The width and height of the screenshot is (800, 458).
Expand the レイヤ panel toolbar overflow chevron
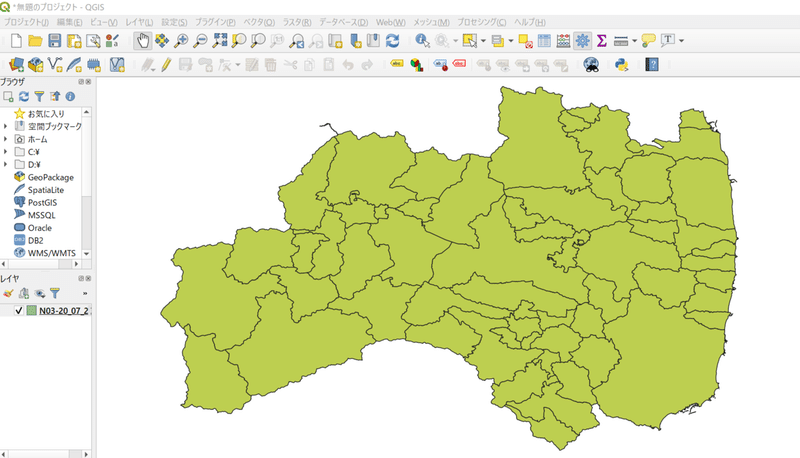click(85, 293)
